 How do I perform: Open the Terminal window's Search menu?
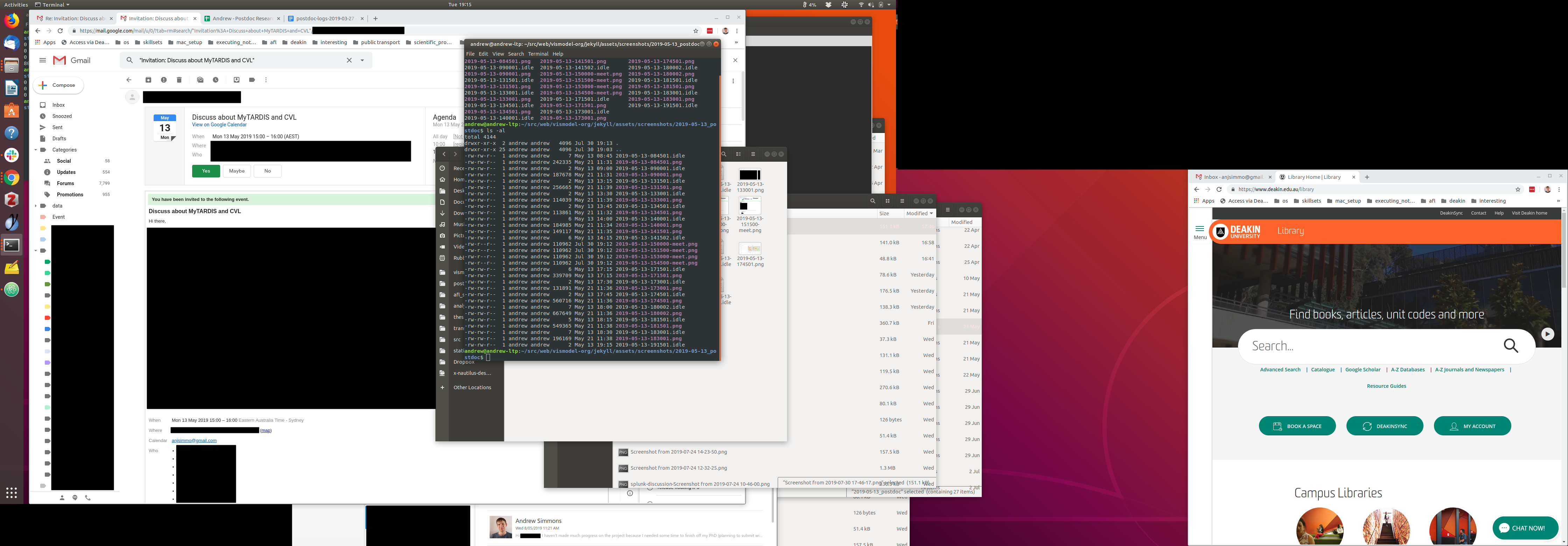(516, 54)
